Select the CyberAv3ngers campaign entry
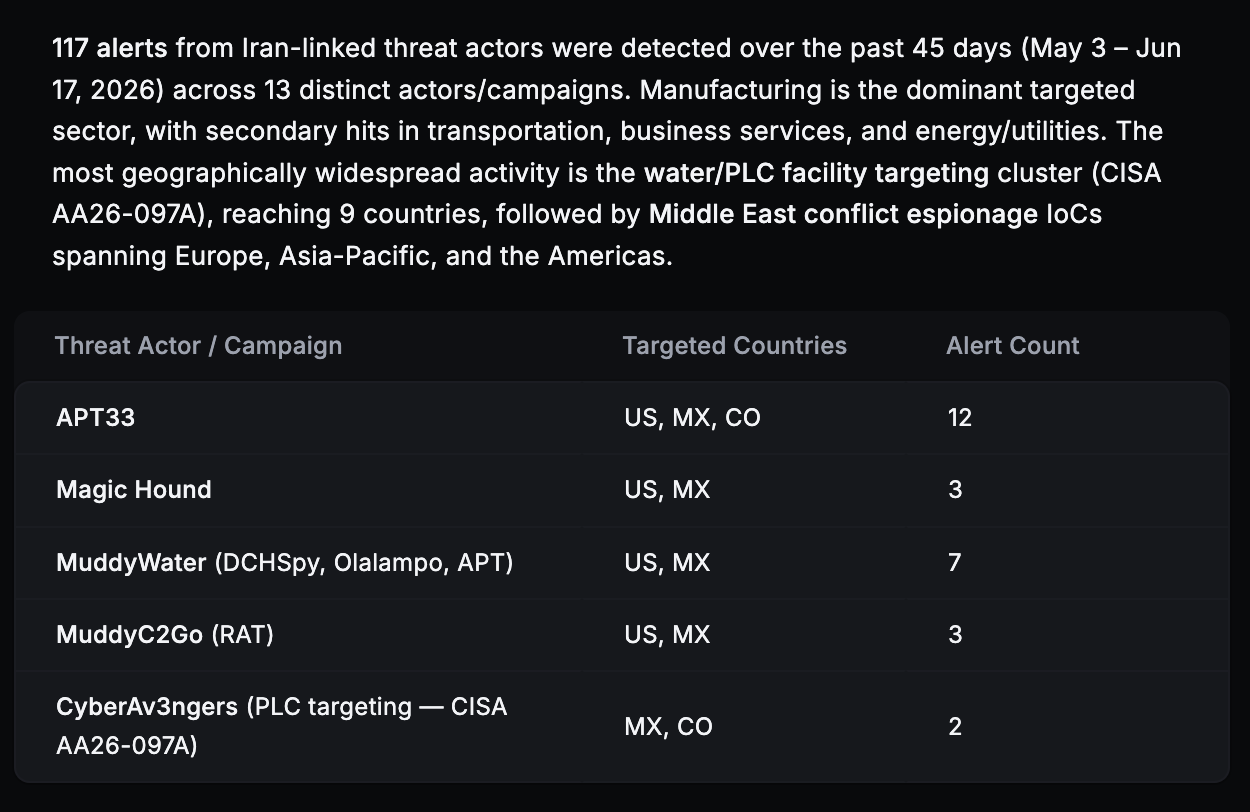This screenshot has width=1250, height=812. [282, 726]
